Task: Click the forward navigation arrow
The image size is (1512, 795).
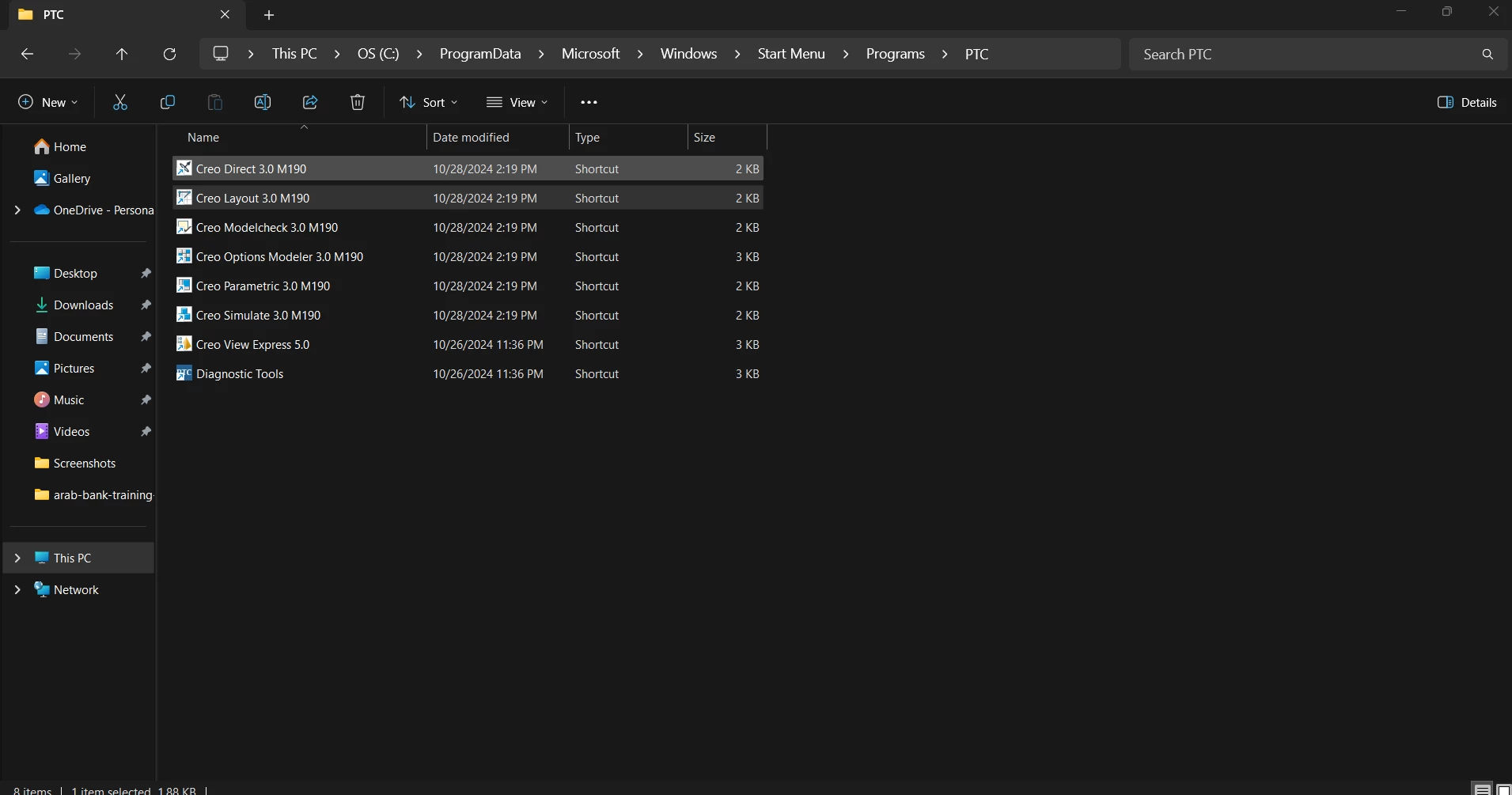Action: click(74, 54)
